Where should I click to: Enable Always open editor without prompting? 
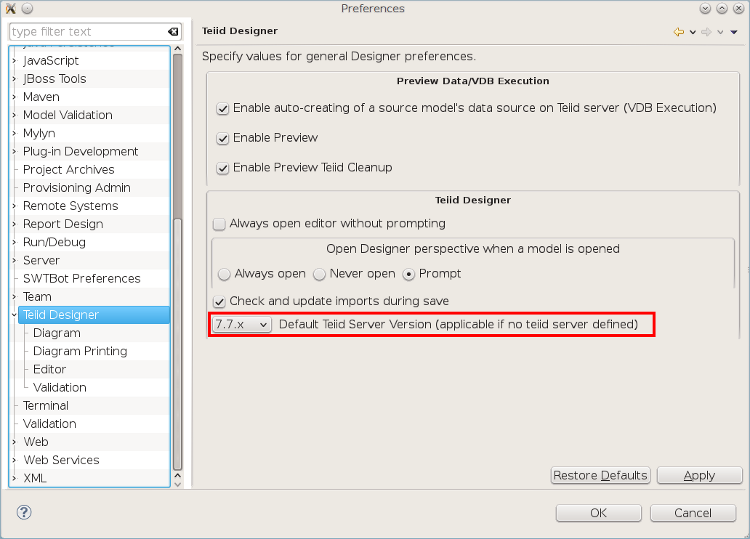219,224
